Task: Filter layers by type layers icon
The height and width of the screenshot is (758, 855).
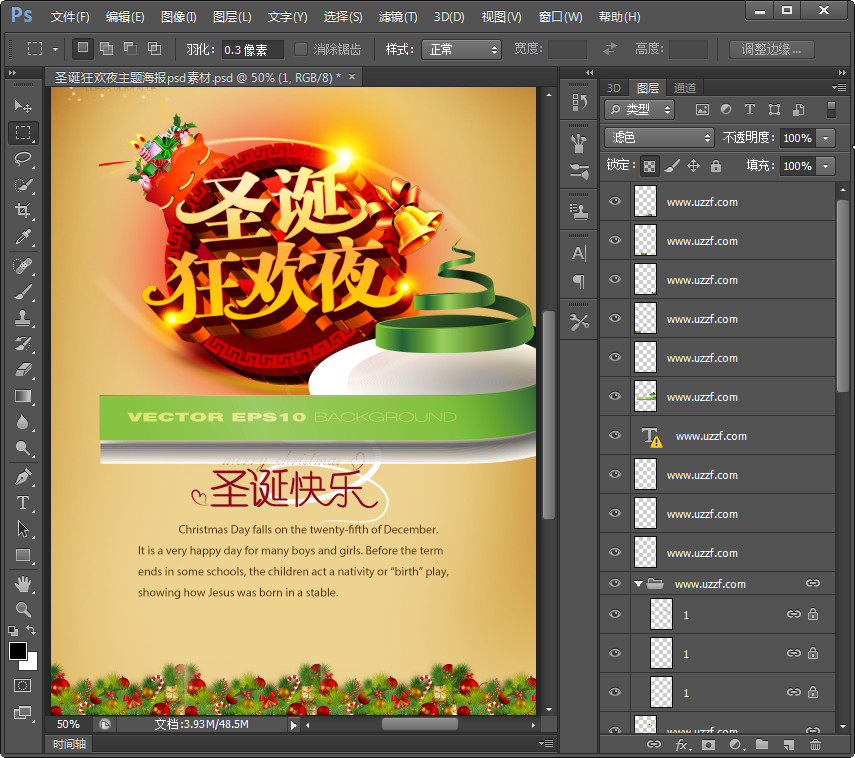Action: 750,110
